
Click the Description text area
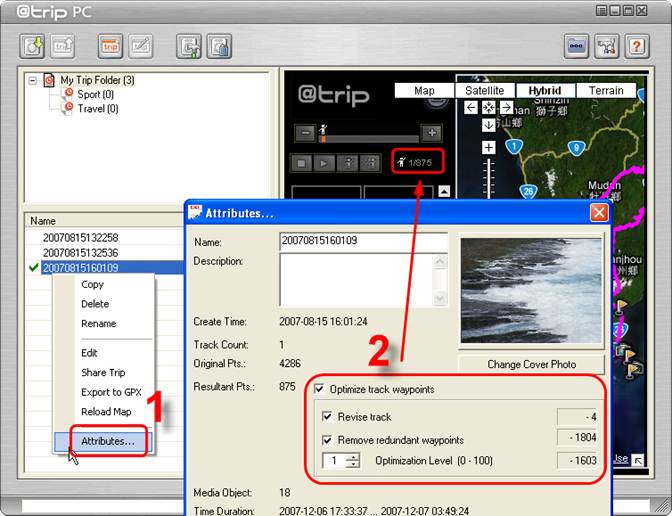coord(356,280)
